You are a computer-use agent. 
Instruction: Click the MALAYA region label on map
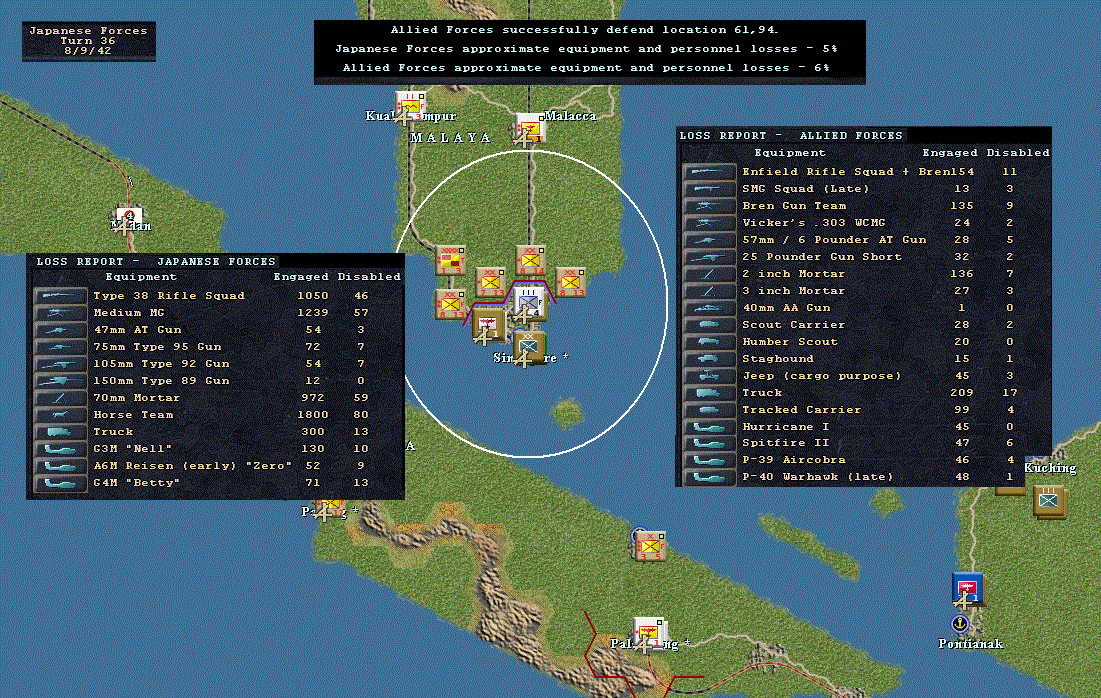451,138
